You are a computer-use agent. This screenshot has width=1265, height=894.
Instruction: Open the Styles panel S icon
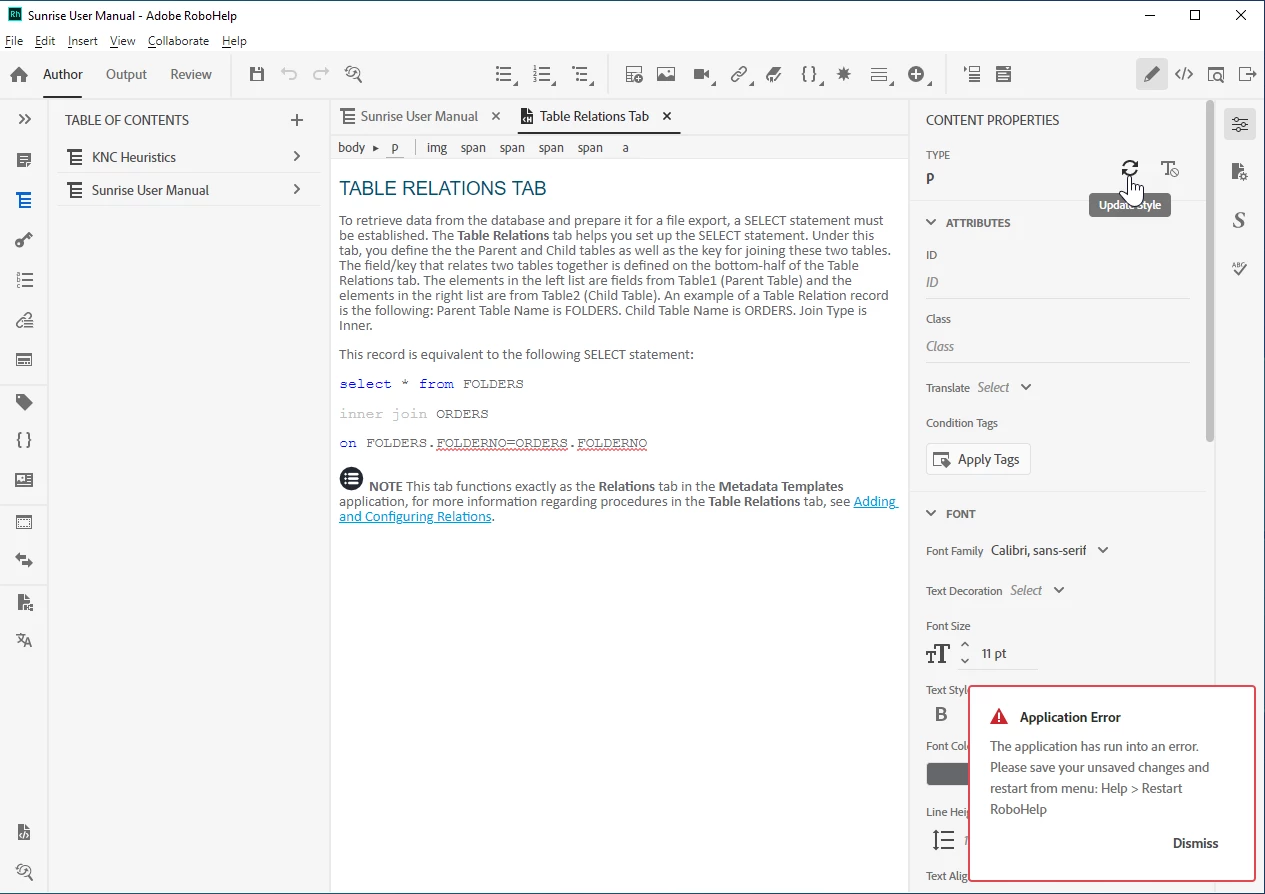click(1239, 220)
